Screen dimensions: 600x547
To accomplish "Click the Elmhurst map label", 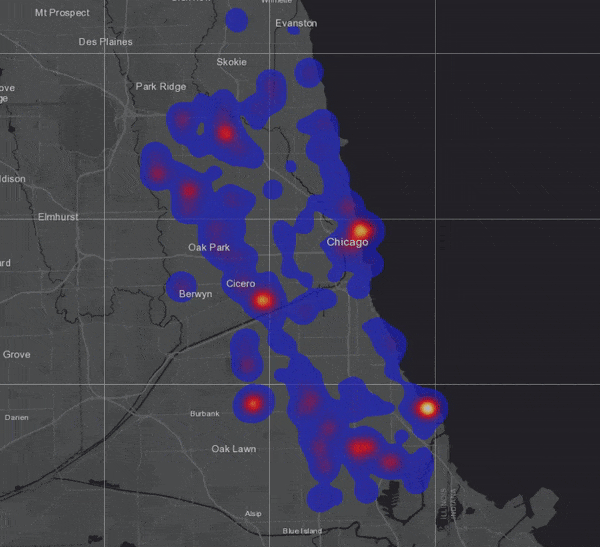I will tap(58, 217).
